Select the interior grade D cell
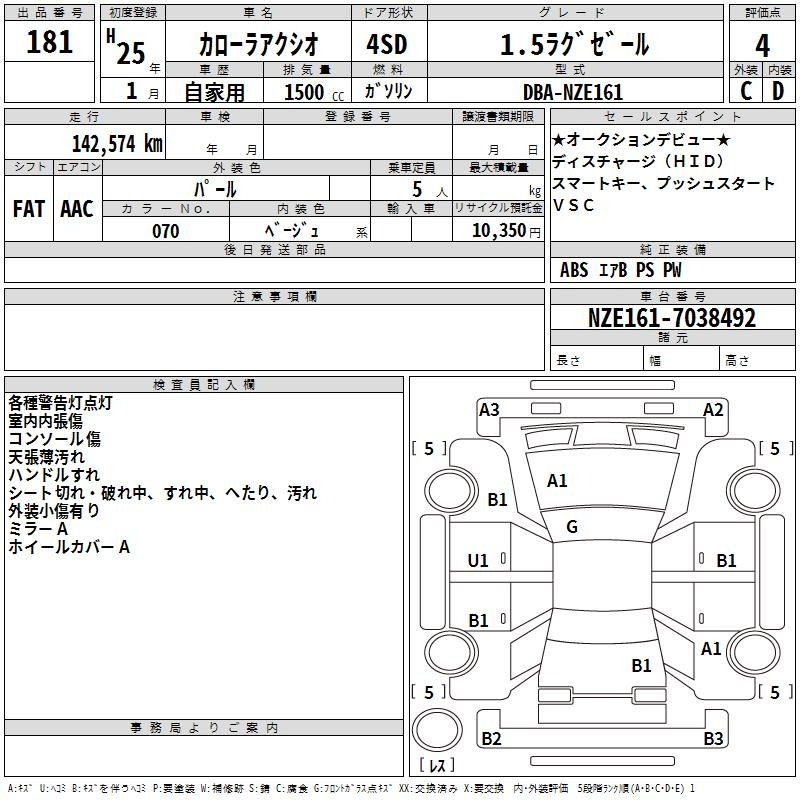Viewport: 800px width, 800px height. coord(778,91)
